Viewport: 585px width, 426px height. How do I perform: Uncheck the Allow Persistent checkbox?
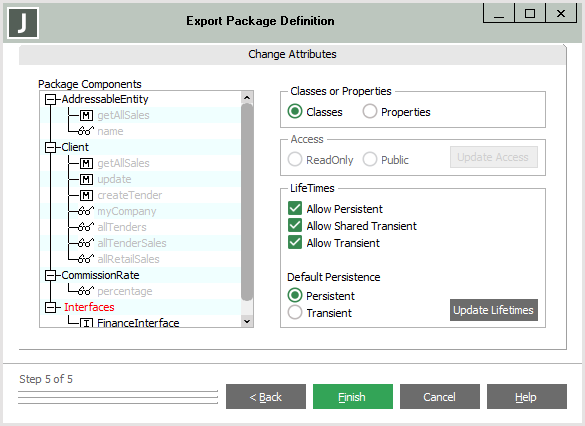tap(295, 209)
